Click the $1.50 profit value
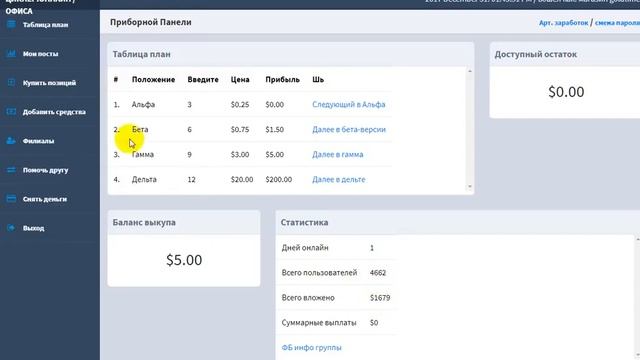 pyautogui.click(x=275, y=129)
